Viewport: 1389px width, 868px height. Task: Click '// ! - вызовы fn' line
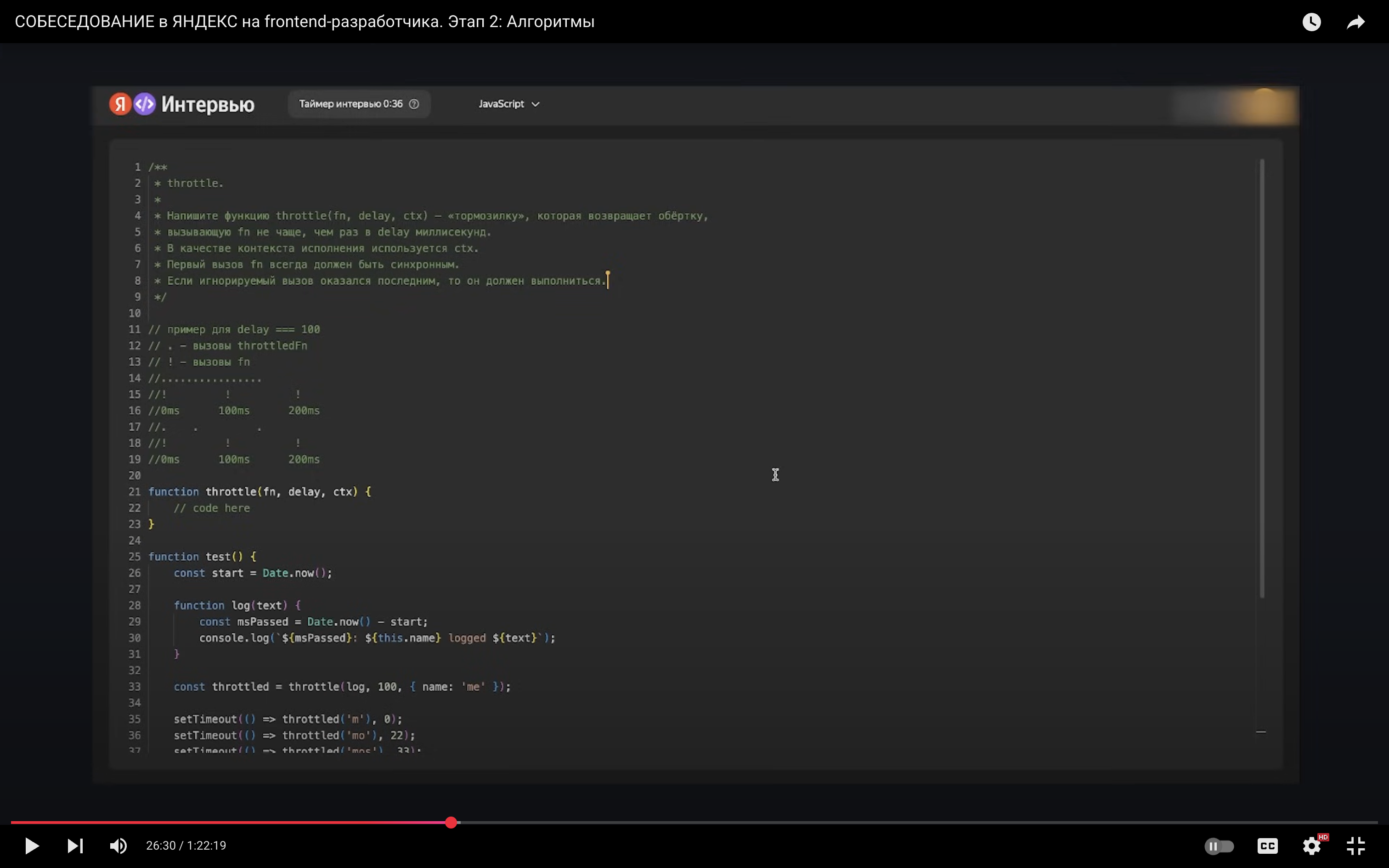click(x=199, y=362)
